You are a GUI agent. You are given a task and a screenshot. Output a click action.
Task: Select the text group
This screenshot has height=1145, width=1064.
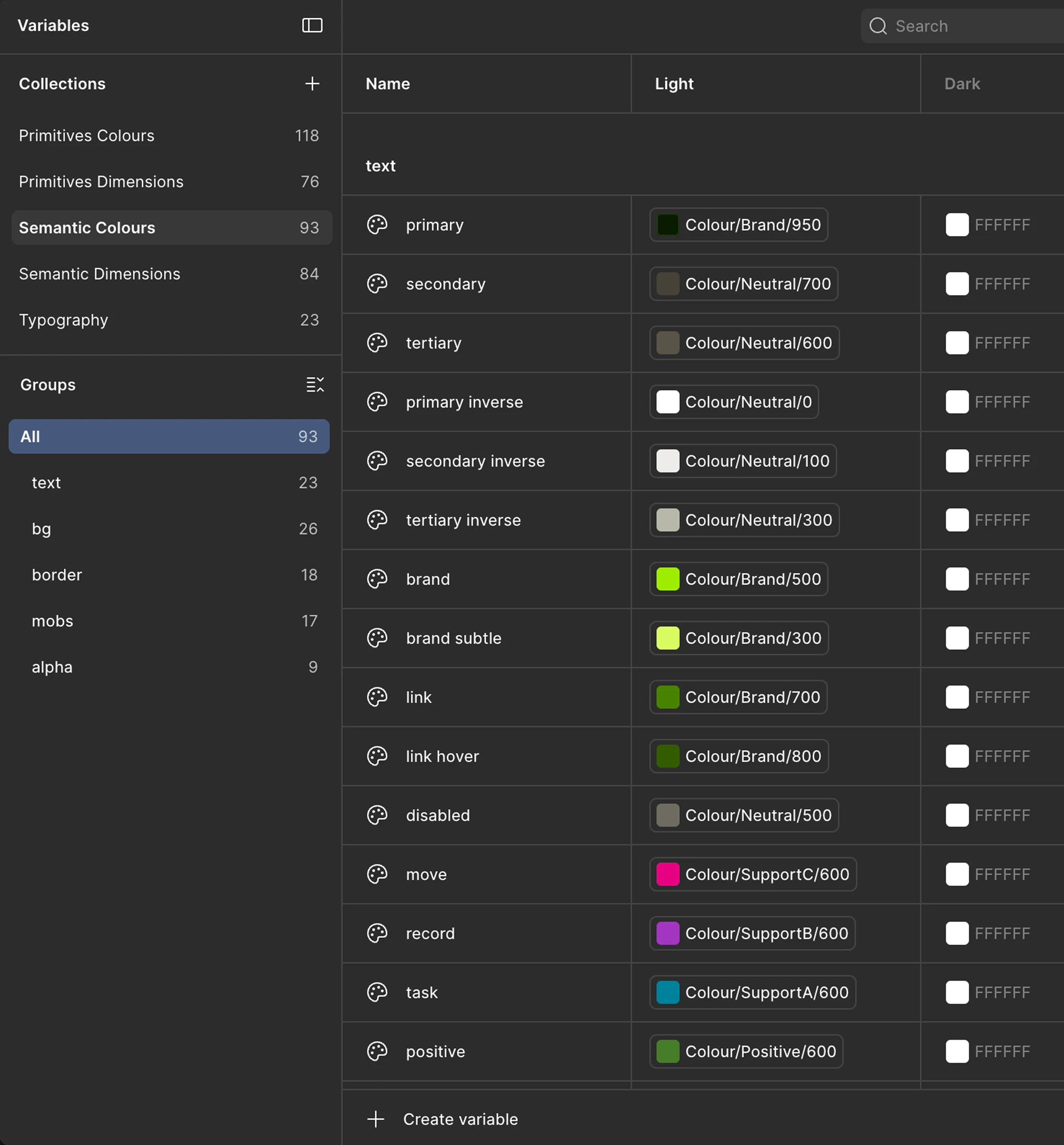(x=169, y=482)
